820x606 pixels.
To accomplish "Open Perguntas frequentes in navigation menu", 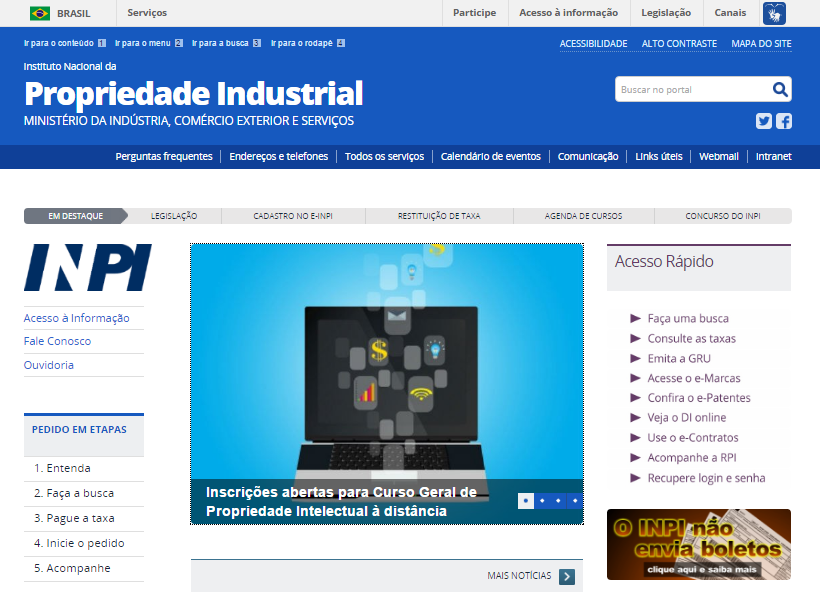I will click(x=164, y=156).
